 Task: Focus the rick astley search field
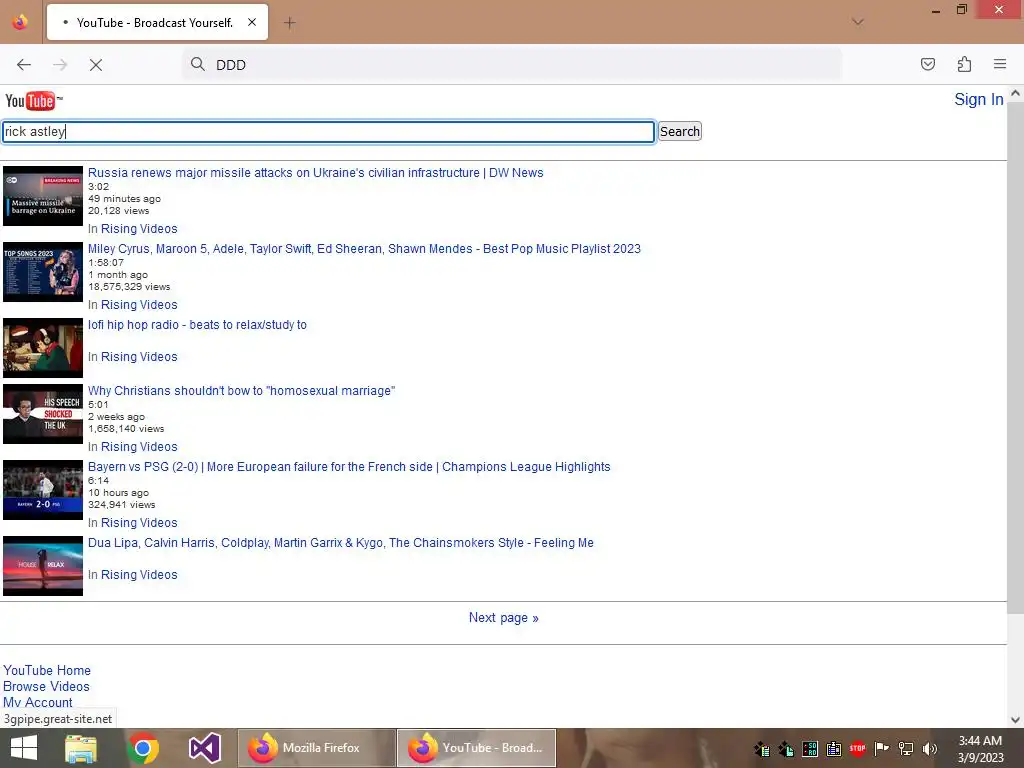coord(328,131)
